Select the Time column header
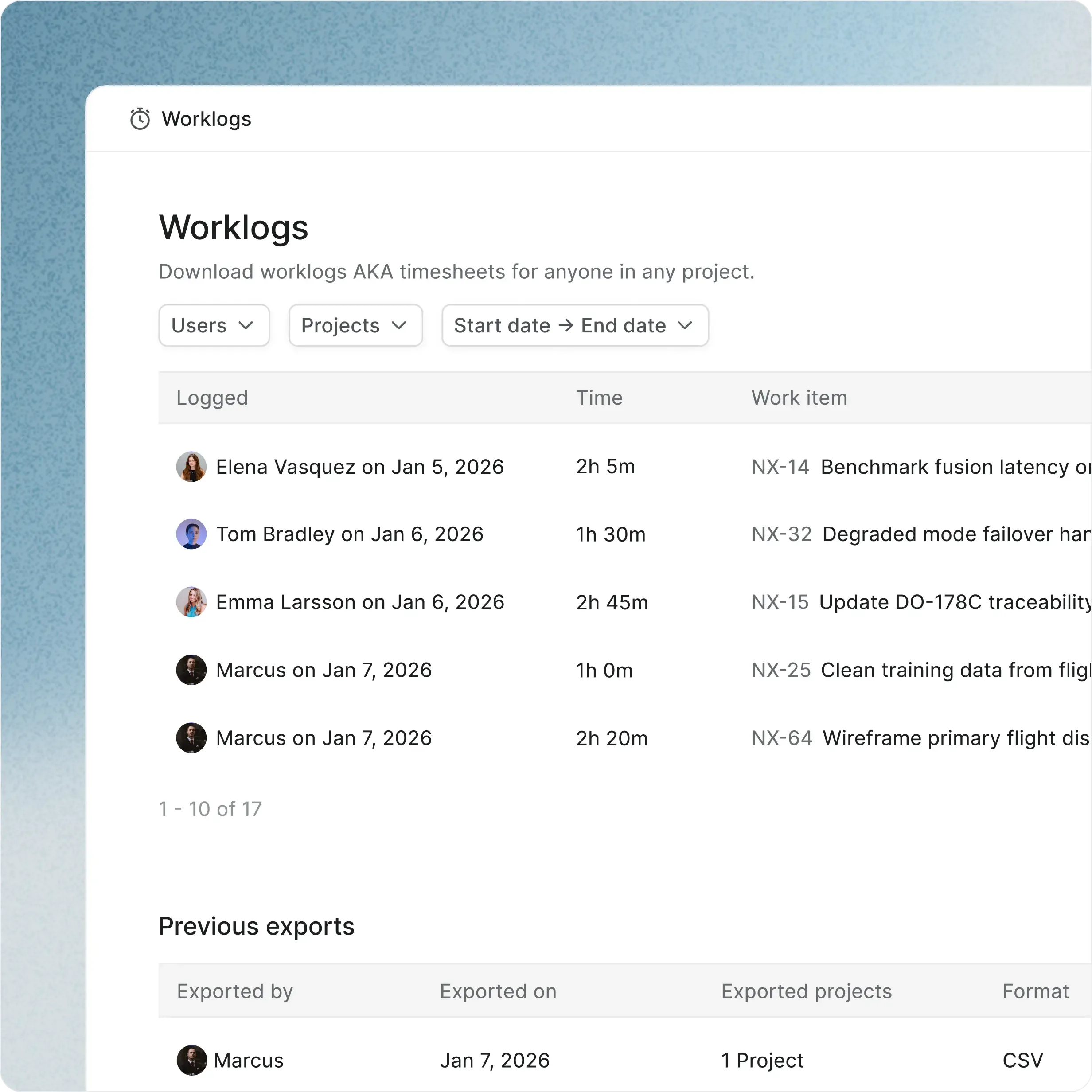Screen dimensions: 1092x1092 click(599, 398)
